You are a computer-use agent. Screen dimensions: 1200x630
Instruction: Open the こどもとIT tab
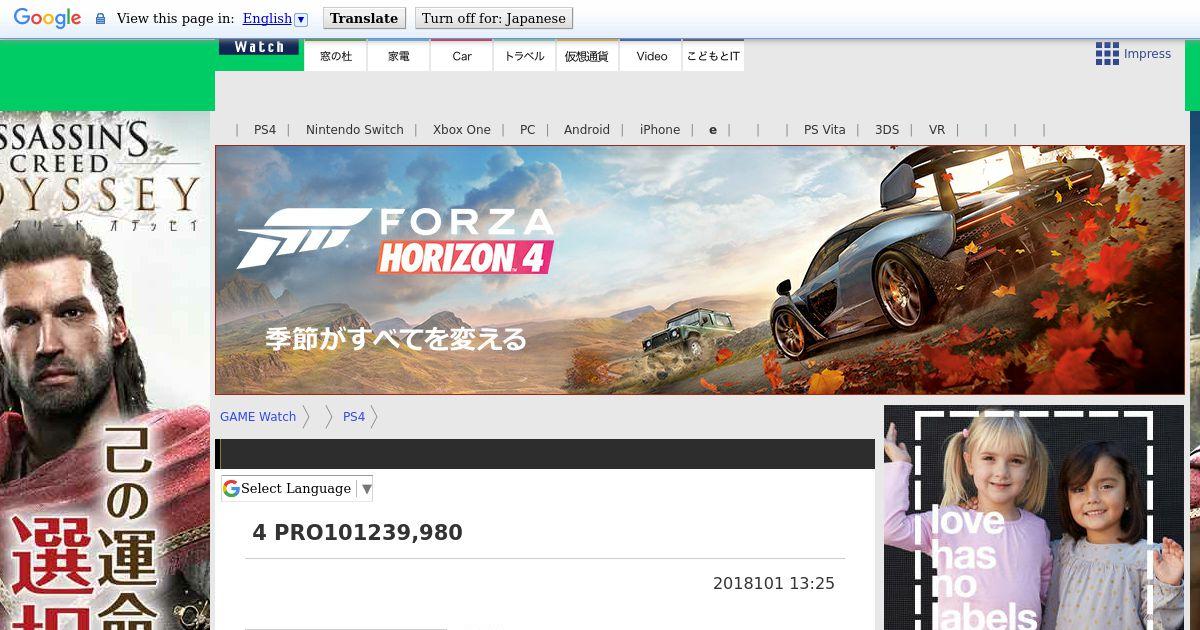pos(713,56)
